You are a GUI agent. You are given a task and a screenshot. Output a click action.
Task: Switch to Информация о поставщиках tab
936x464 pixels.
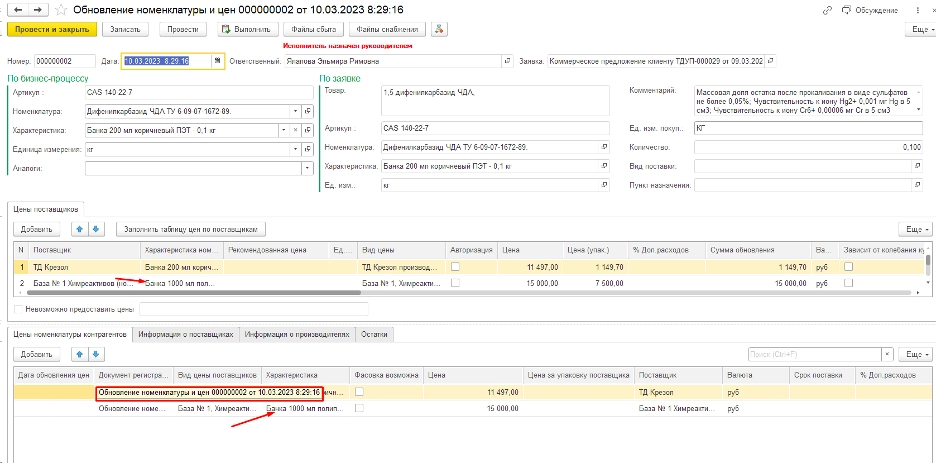pos(185,334)
